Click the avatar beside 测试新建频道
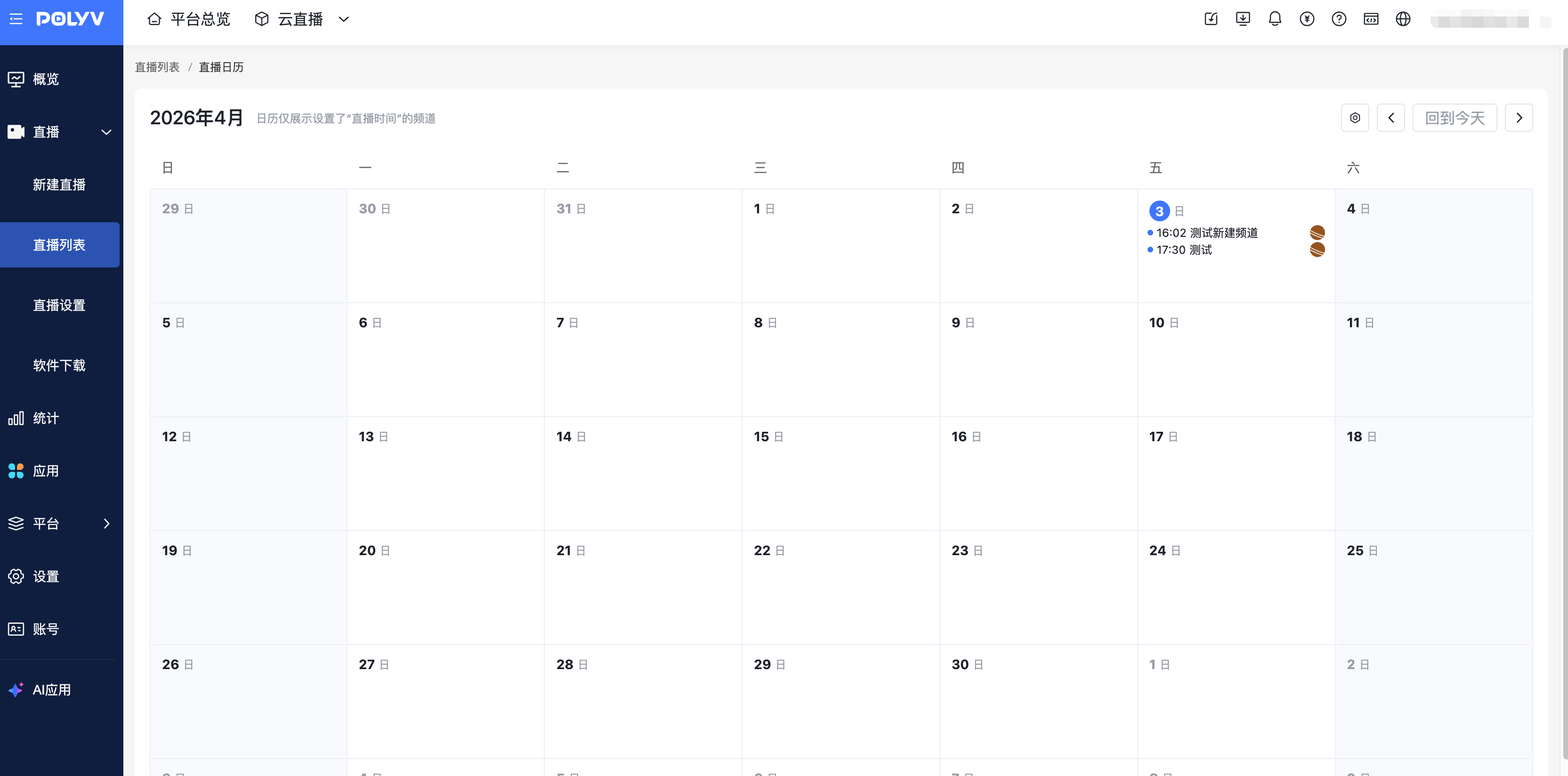The width and height of the screenshot is (1568, 776). 1317,233
